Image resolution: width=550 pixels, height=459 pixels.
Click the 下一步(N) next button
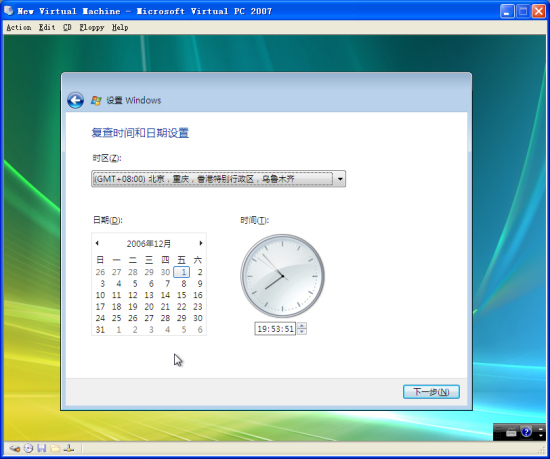(431, 392)
